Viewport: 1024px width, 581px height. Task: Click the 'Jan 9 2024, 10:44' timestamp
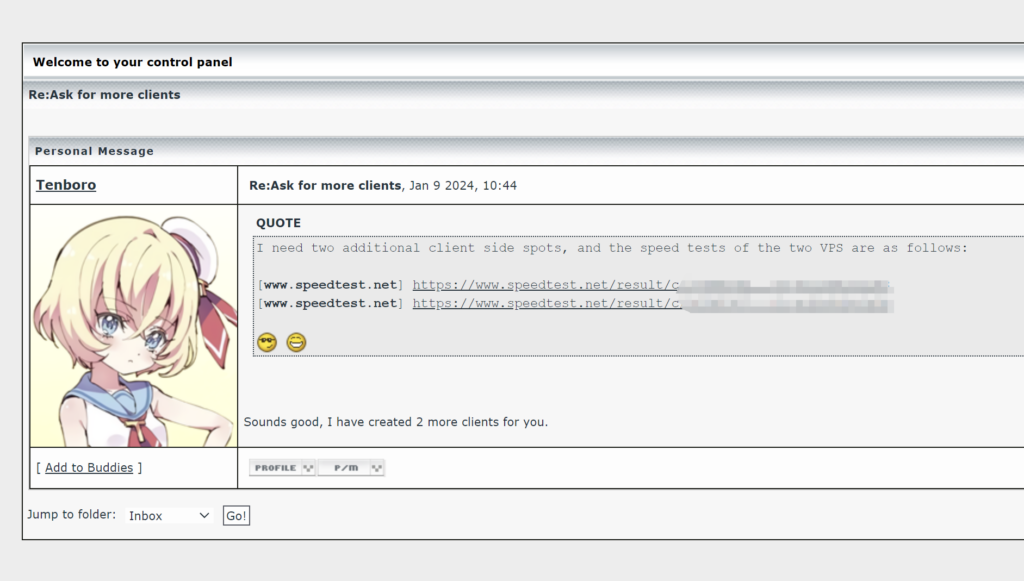pyautogui.click(x=463, y=186)
